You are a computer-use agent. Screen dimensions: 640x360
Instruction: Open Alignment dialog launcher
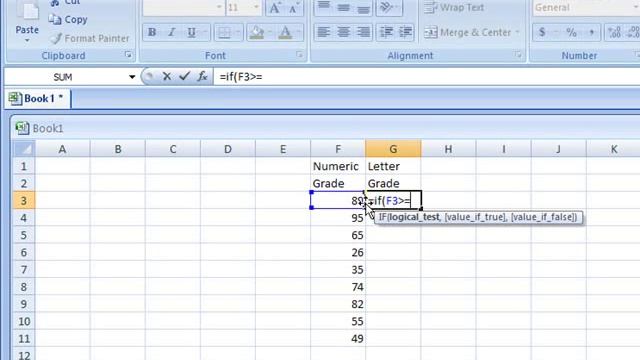pos(518,55)
